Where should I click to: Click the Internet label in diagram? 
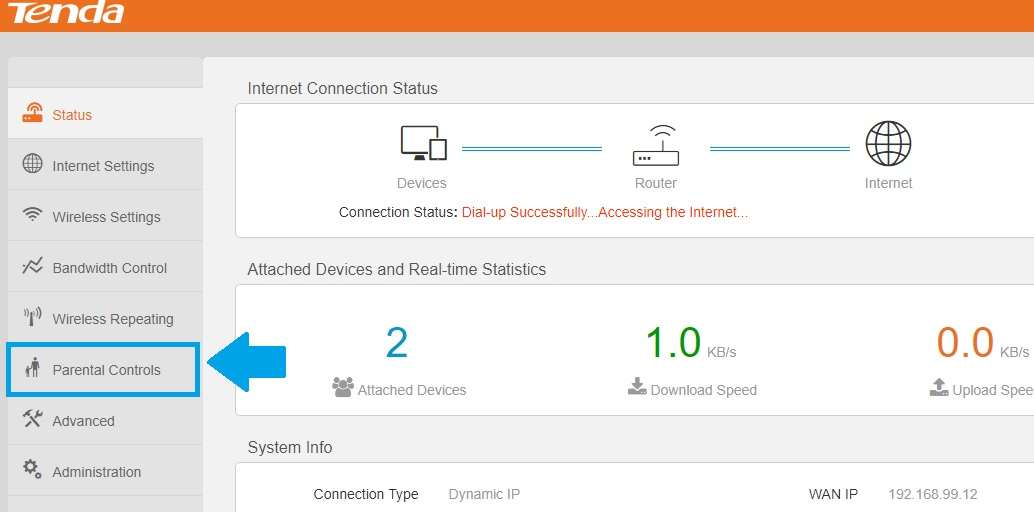tap(888, 183)
